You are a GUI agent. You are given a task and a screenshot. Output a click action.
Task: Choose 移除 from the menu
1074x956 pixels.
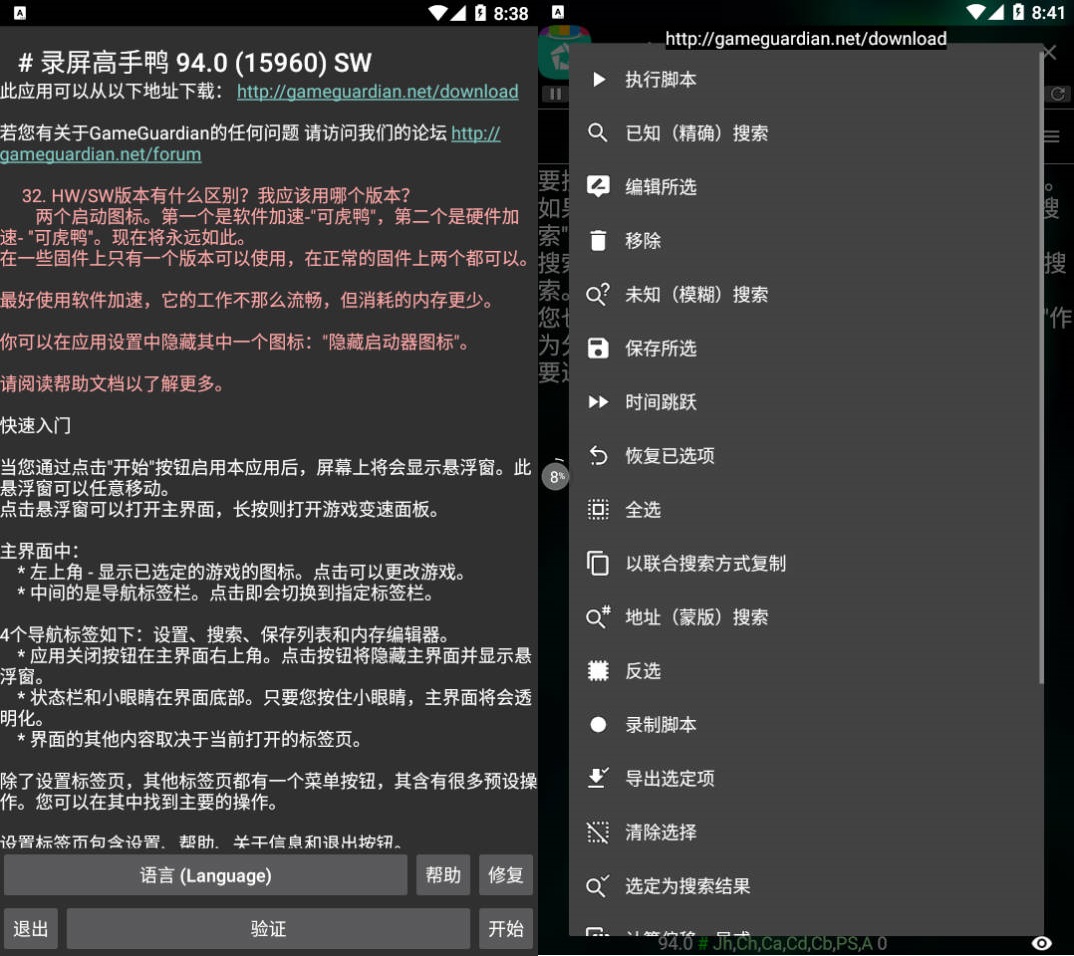coord(806,240)
